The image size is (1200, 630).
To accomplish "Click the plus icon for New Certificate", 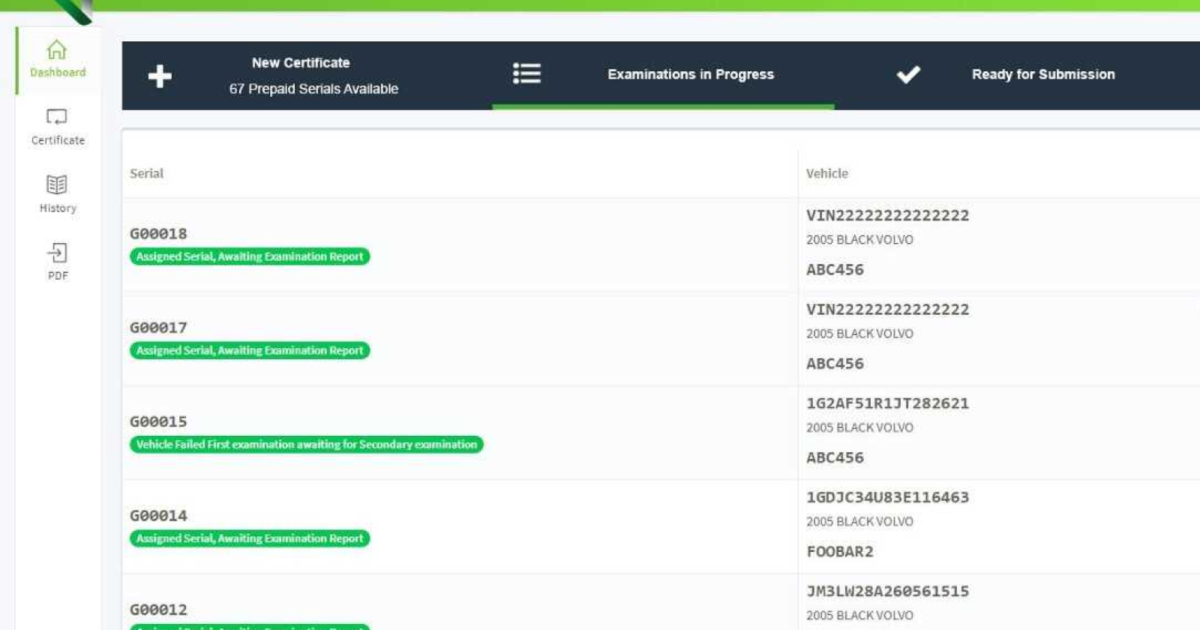I will click(x=160, y=76).
